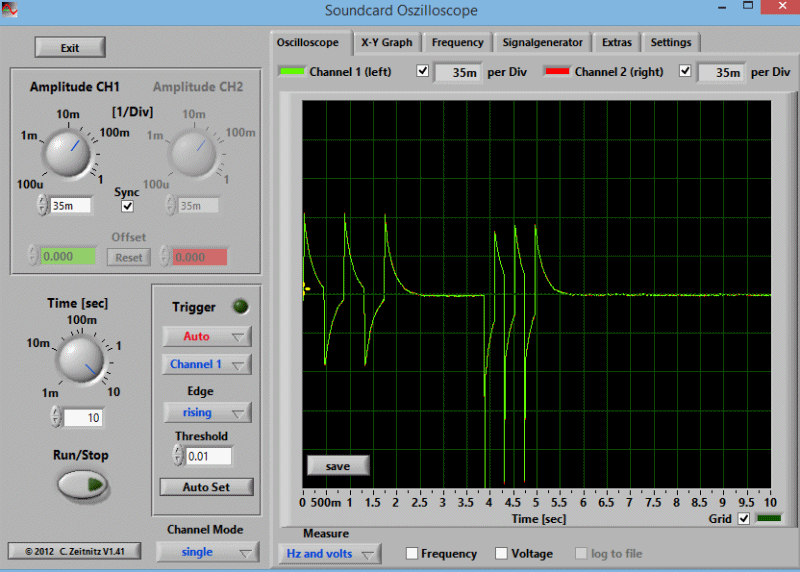Click the Time value 10 input field
This screenshot has height=572, width=800.
pyautogui.click(x=83, y=418)
